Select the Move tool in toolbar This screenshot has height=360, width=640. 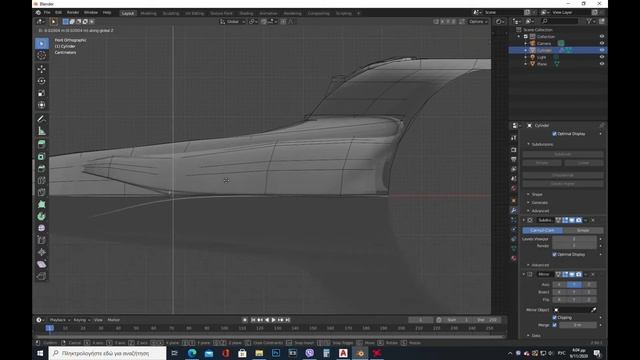(42, 69)
